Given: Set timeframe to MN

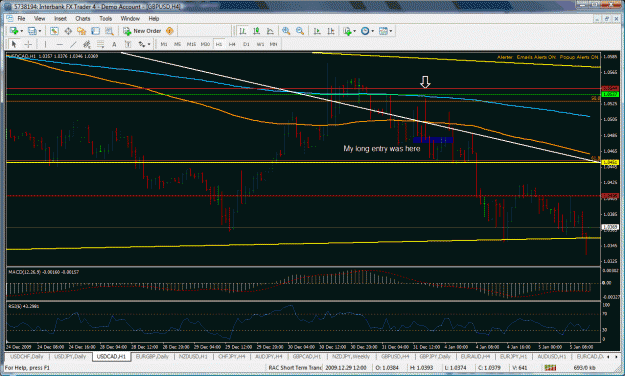Looking at the screenshot, I should coord(273,44).
